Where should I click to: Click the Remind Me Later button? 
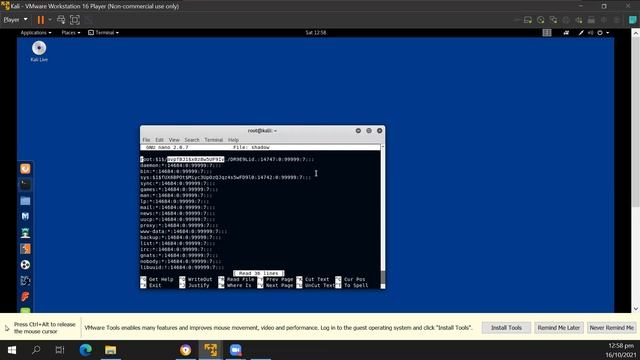(558, 328)
